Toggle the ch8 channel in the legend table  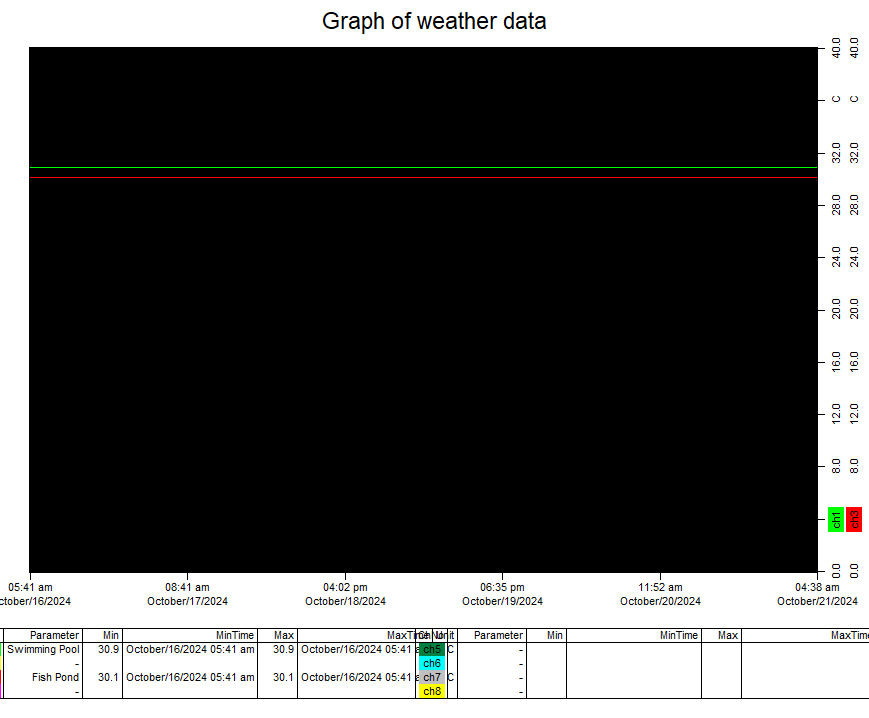432,691
